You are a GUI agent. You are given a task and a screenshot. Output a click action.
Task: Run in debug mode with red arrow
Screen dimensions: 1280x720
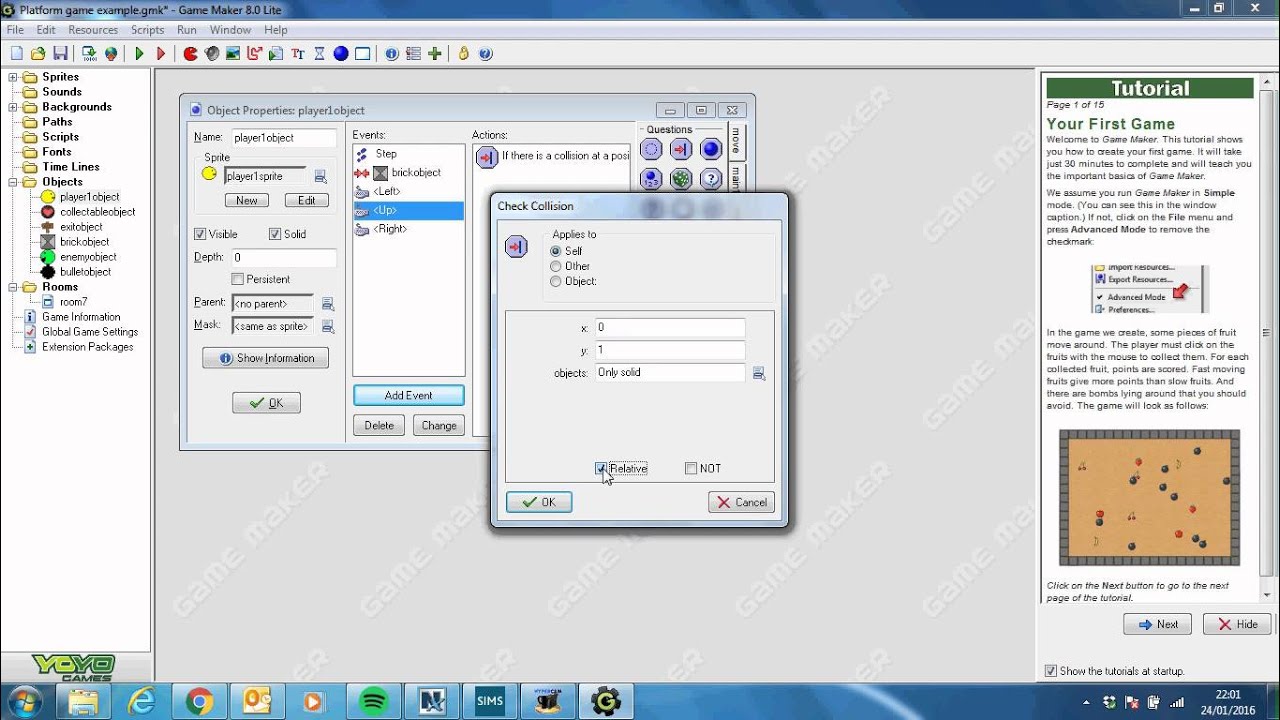coord(161,54)
